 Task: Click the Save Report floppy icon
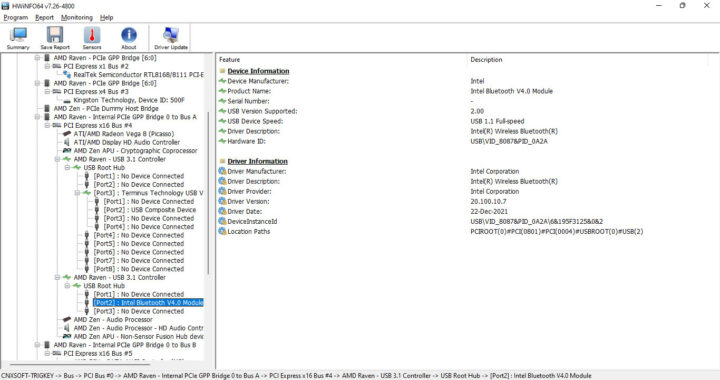click(x=55, y=38)
